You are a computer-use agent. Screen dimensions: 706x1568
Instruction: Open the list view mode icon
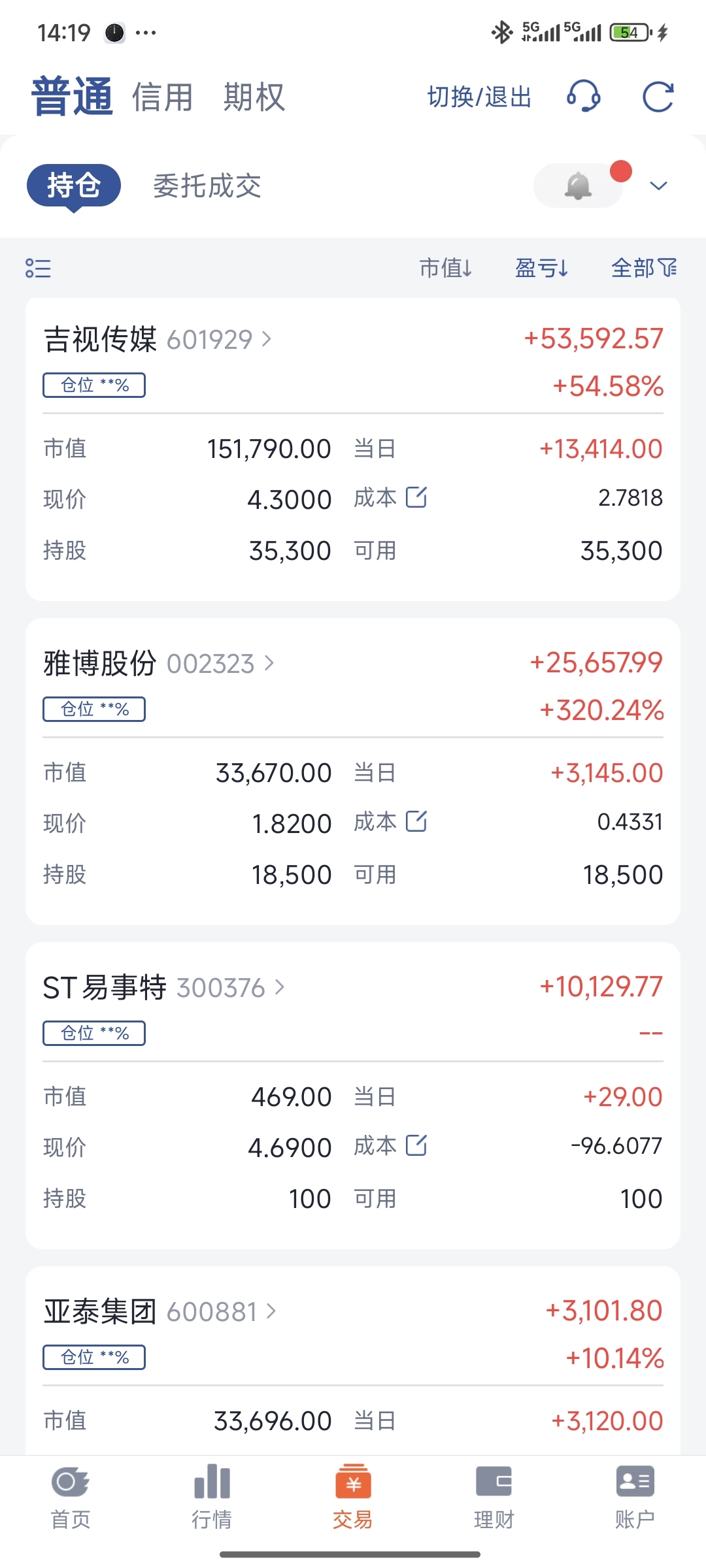tap(38, 268)
